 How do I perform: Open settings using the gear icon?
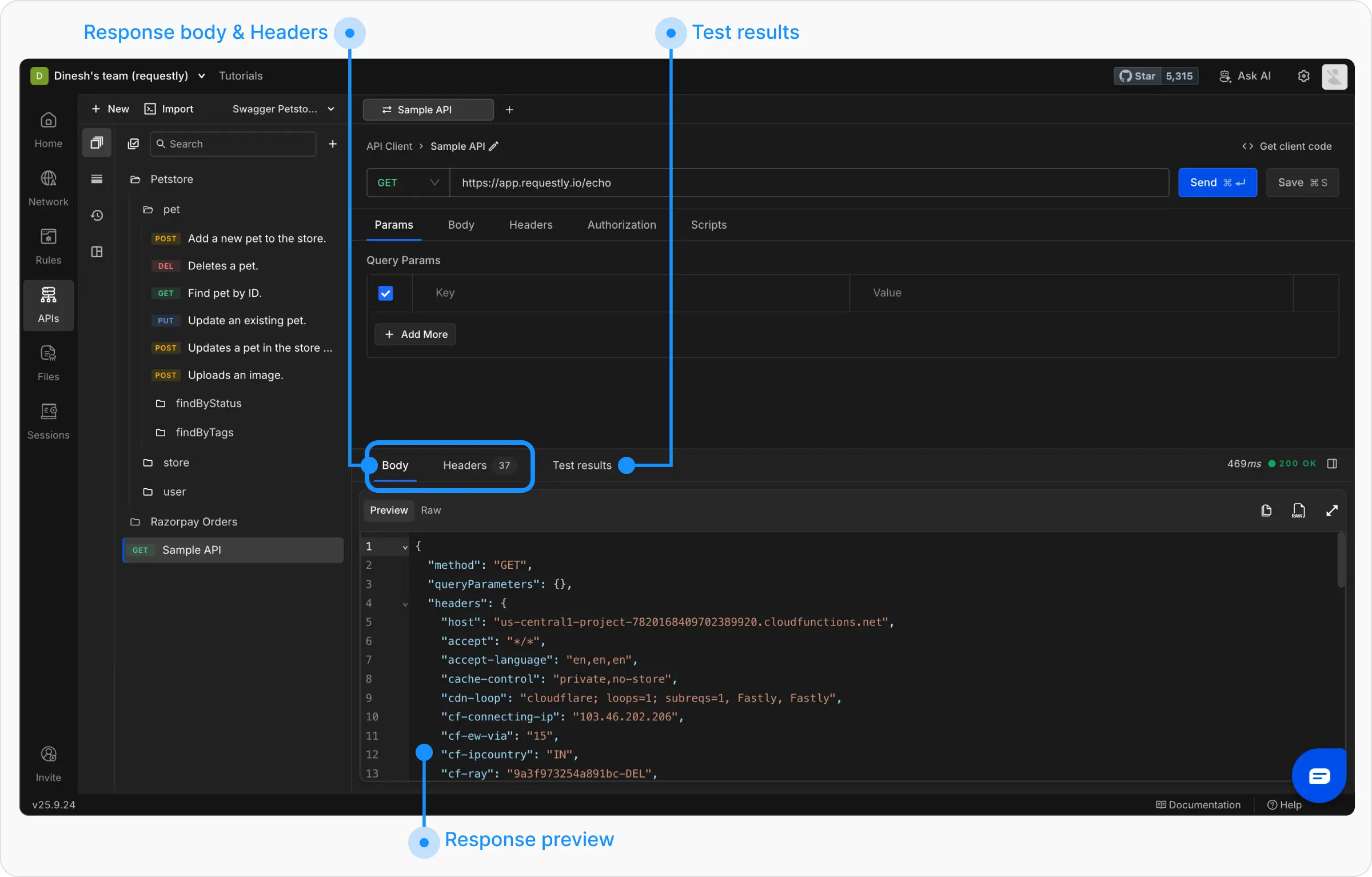pos(1303,75)
